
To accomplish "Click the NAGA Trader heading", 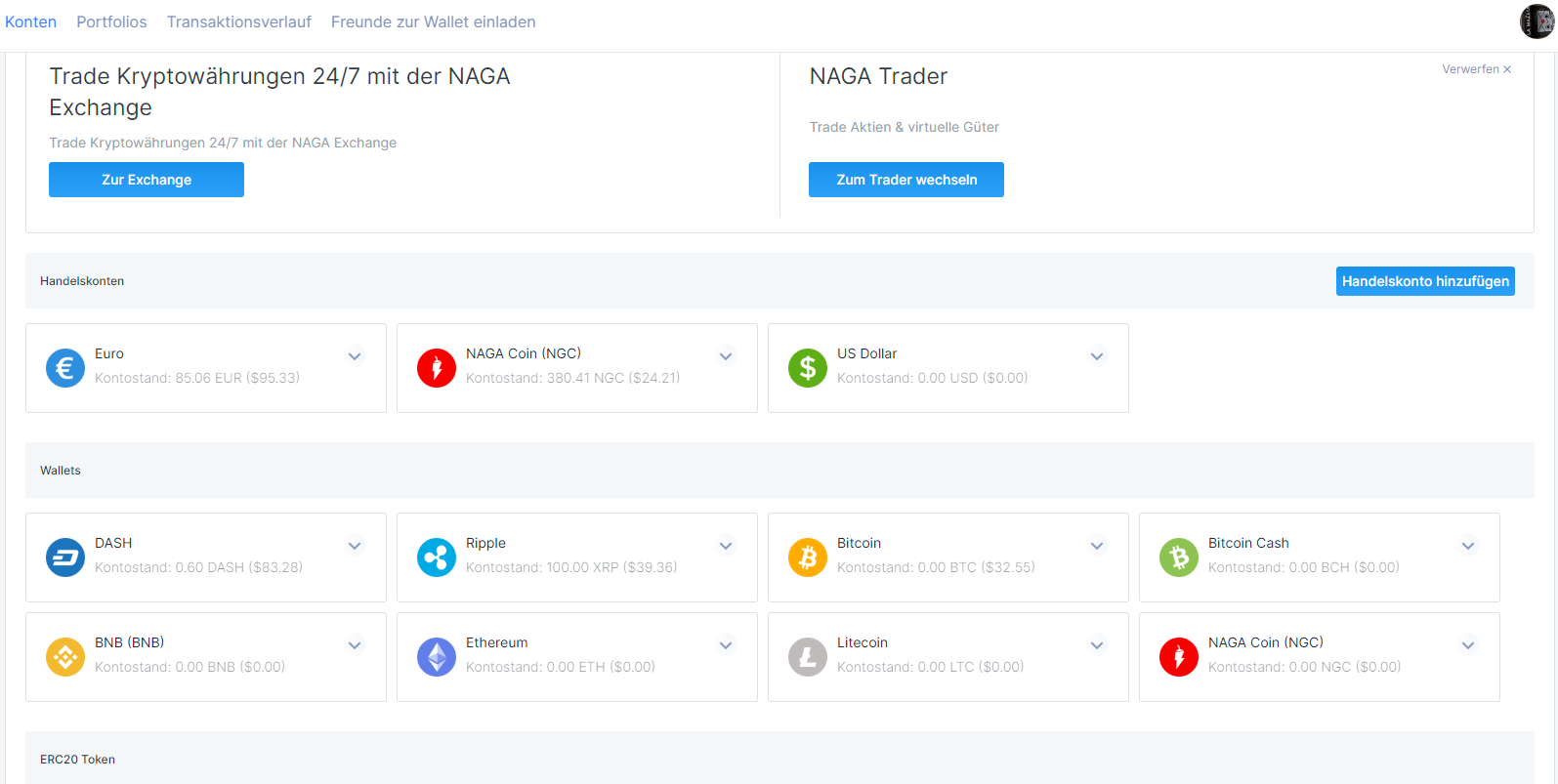I will [878, 76].
